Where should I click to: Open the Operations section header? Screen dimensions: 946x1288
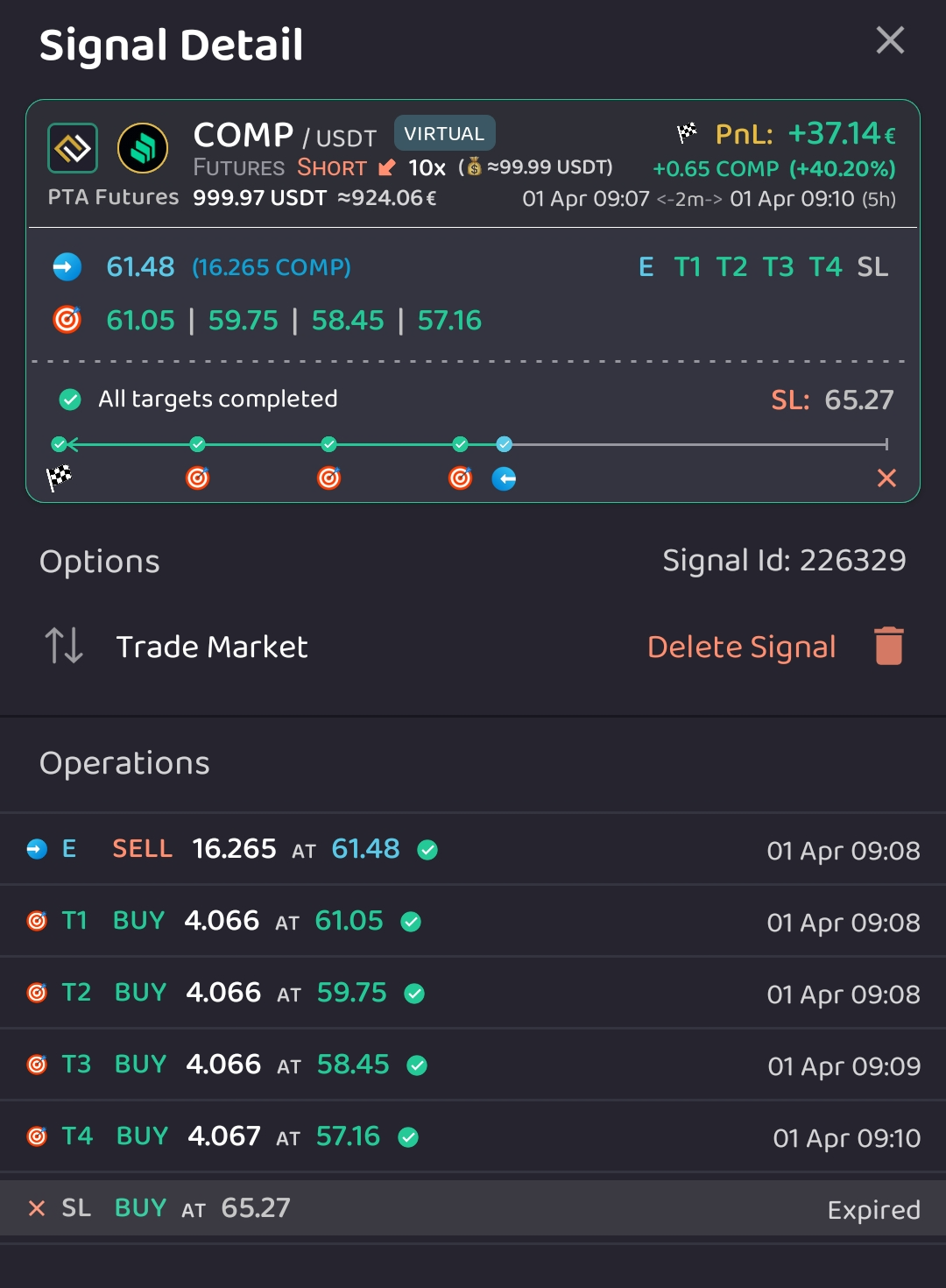[124, 763]
